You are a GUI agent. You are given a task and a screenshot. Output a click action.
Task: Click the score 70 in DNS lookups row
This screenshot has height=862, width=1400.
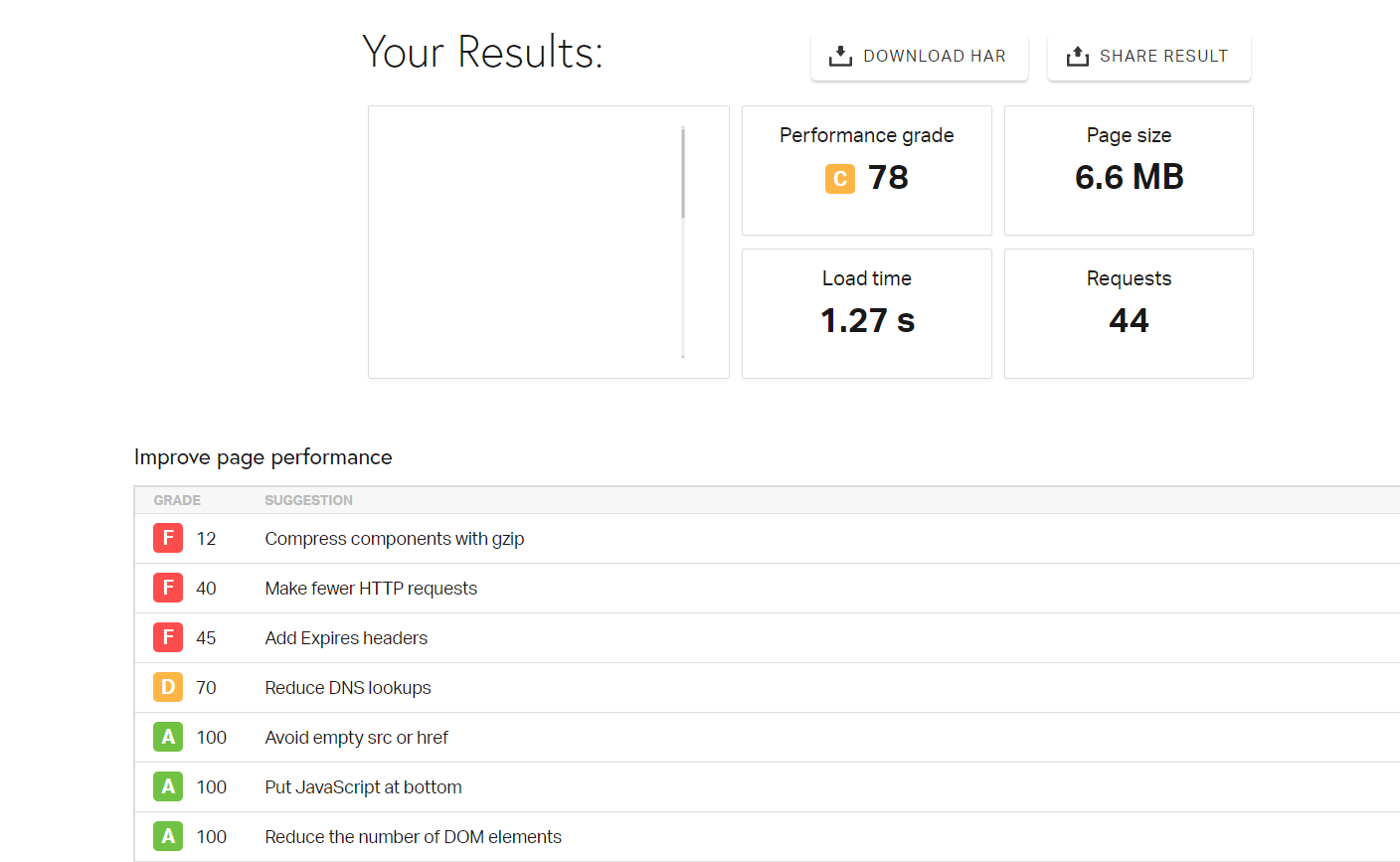click(x=206, y=687)
